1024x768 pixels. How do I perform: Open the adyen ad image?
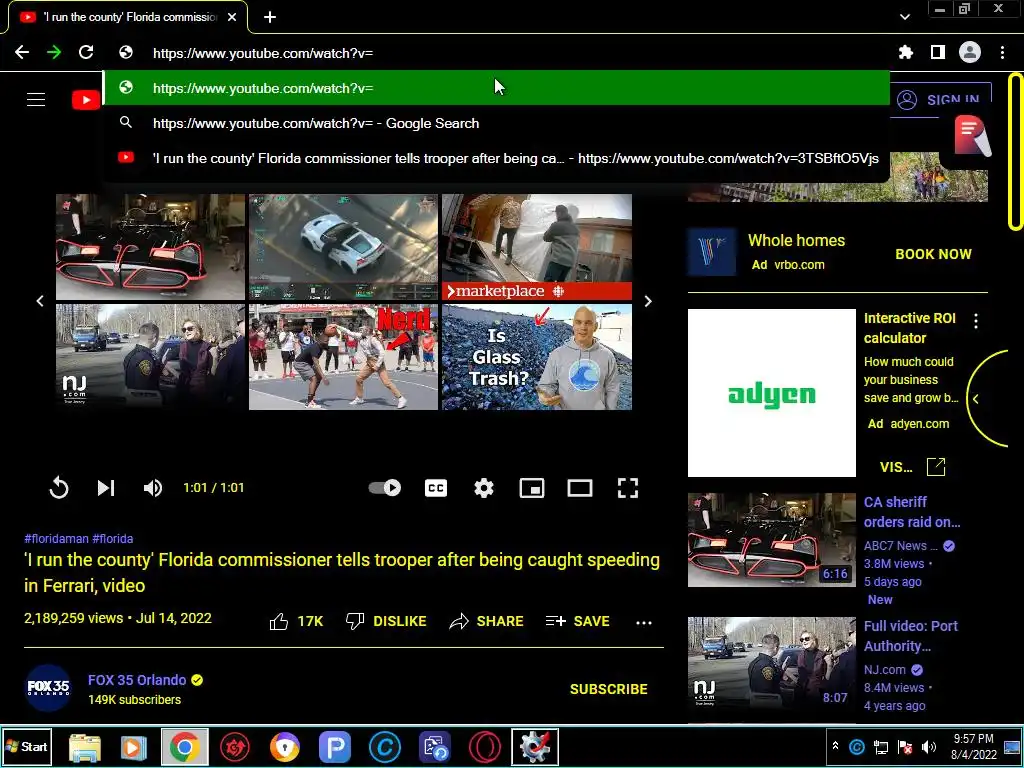click(771, 393)
